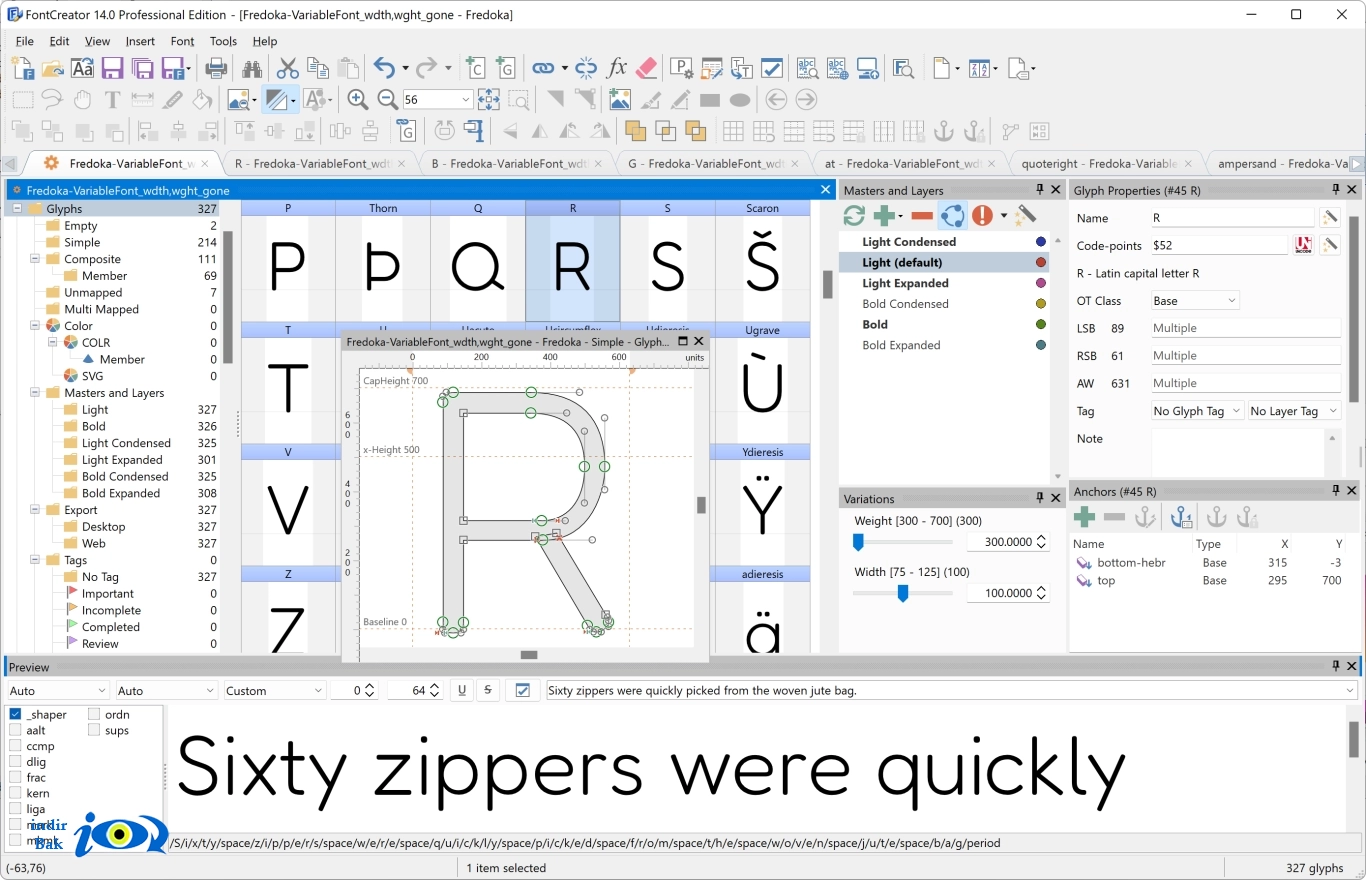Select the Thorn glyph cell
The image size is (1366, 880).
pyautogui.click(x=383, y=261)
